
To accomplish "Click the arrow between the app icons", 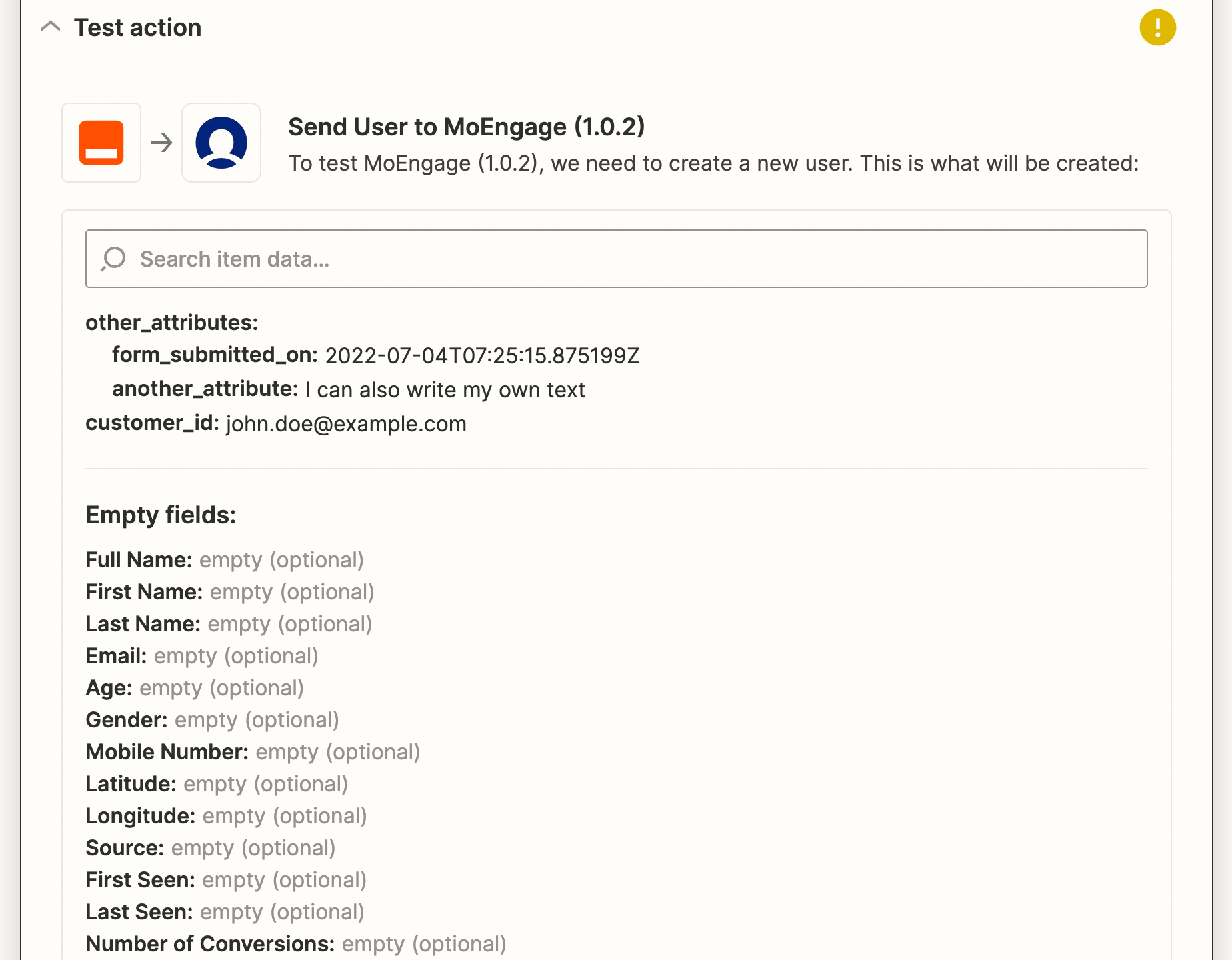I will (161, 143).
